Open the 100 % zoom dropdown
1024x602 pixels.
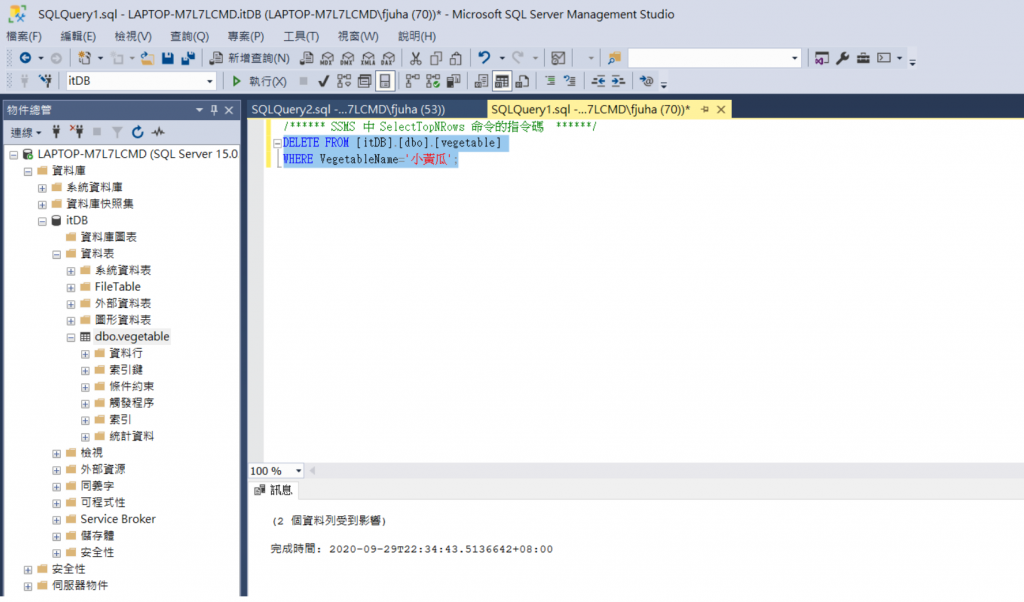[298, 471]
